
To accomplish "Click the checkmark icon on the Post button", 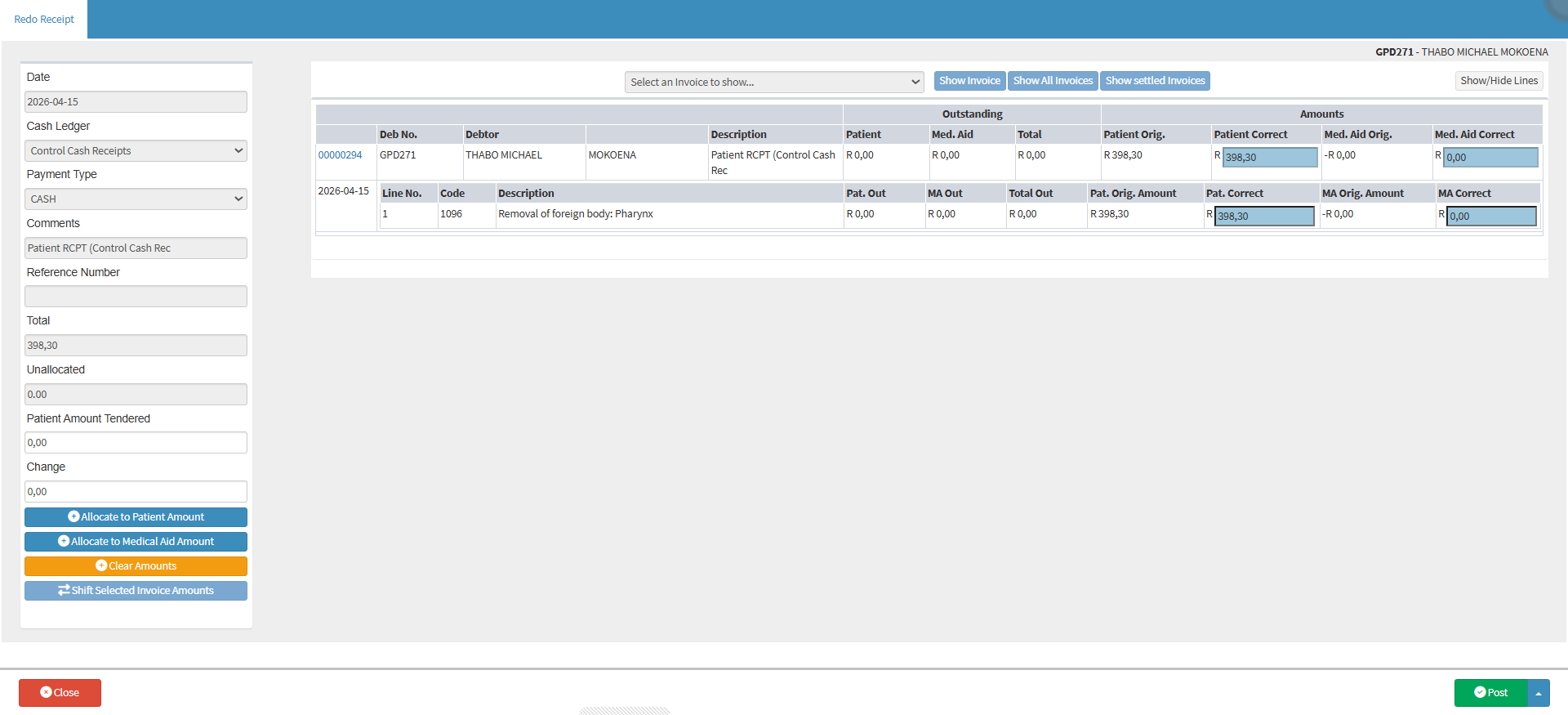I will click(1480, 693).
